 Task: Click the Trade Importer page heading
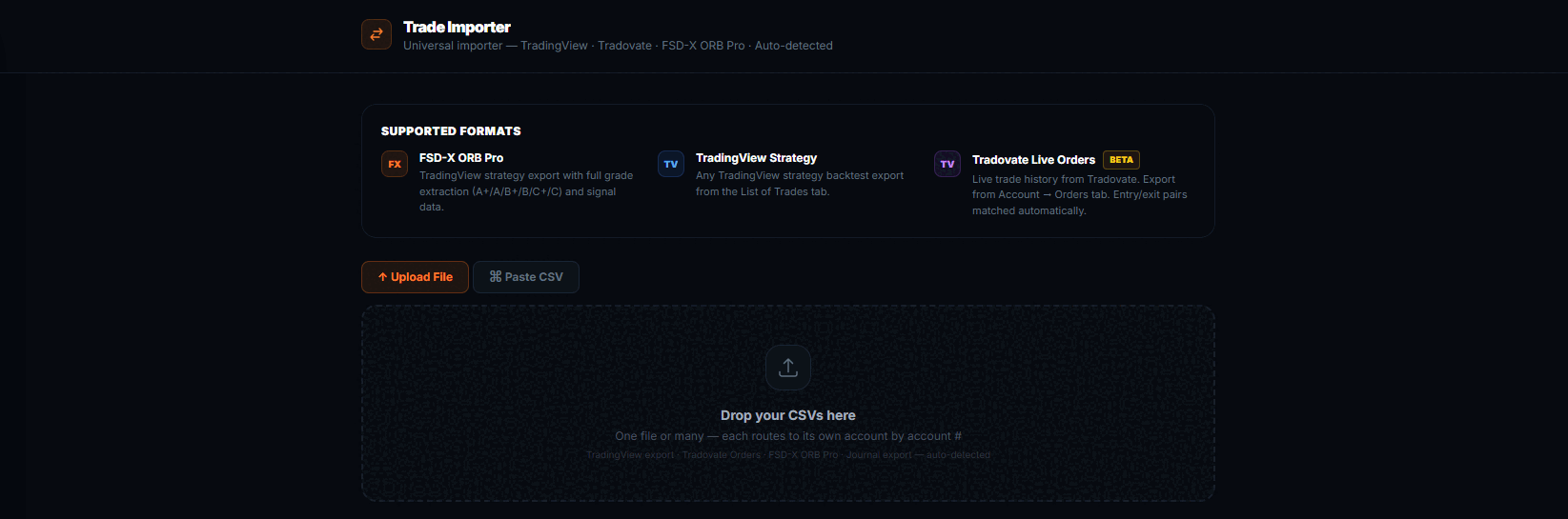[457, 27]
